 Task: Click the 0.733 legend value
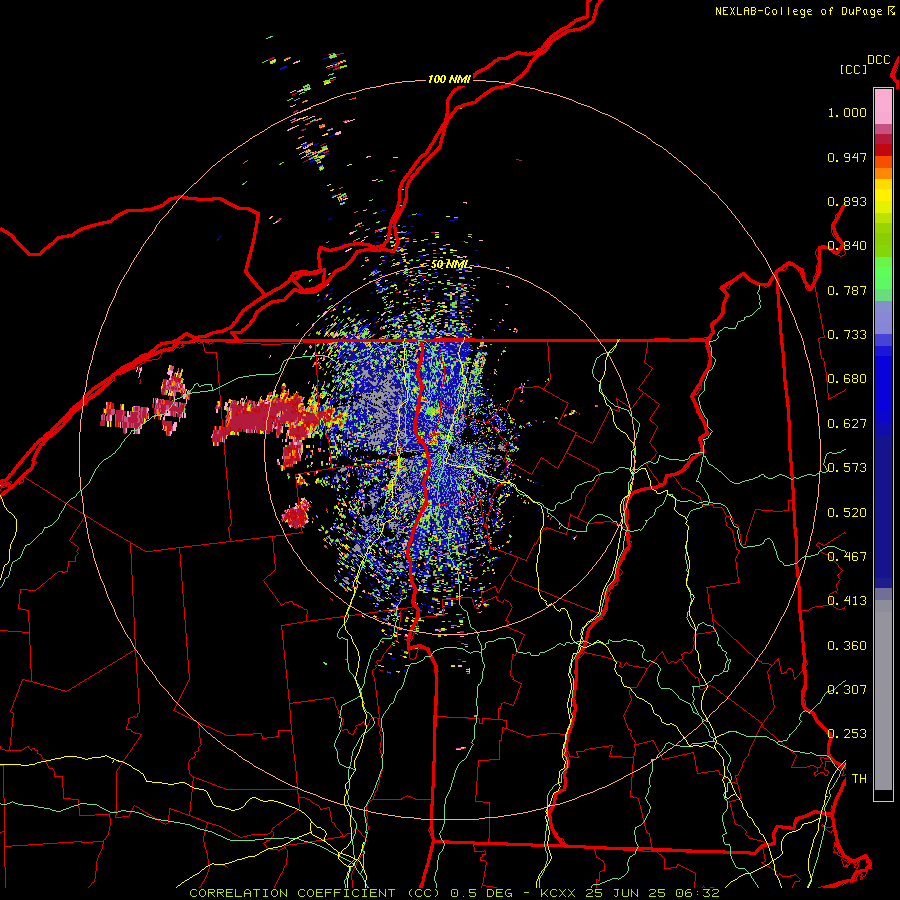[x=847, y=335]
